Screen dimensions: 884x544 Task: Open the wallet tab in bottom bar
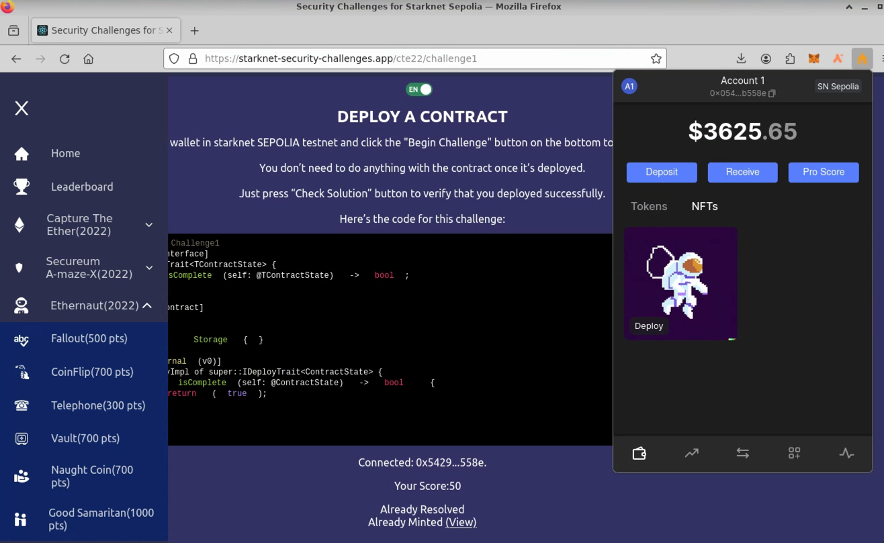click(639, 453)
